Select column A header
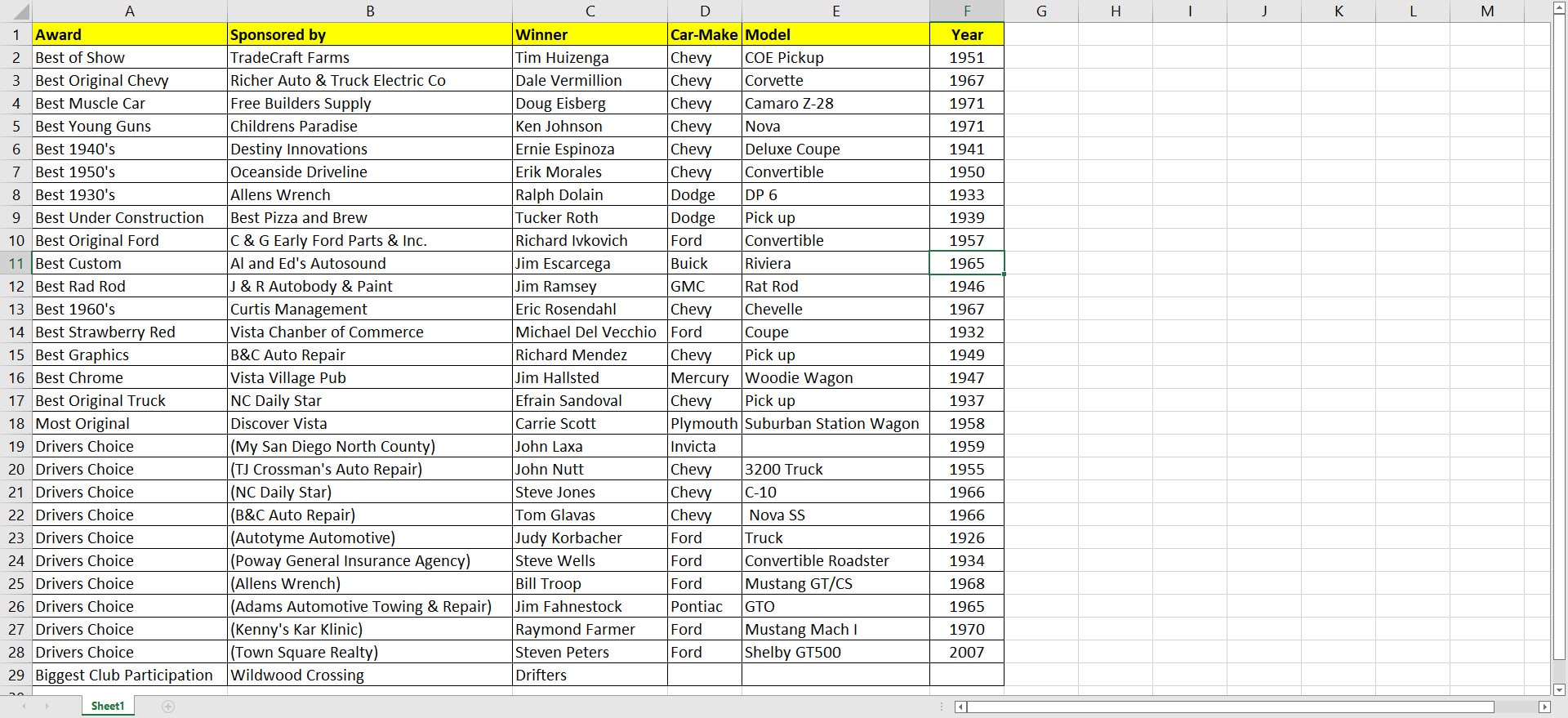Viewport: 1568px width, 718px height. point(130,11)
